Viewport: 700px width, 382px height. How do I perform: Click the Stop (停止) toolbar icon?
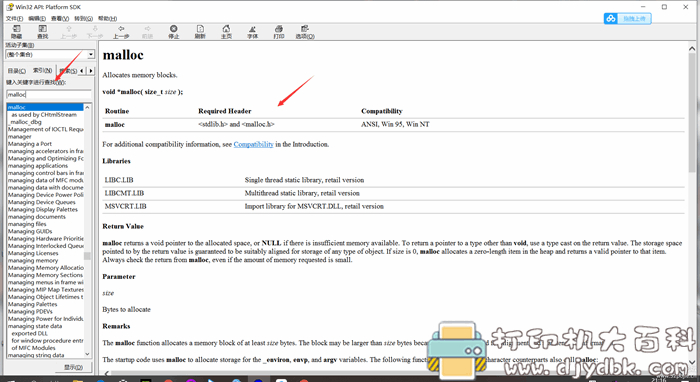[174, 32]
